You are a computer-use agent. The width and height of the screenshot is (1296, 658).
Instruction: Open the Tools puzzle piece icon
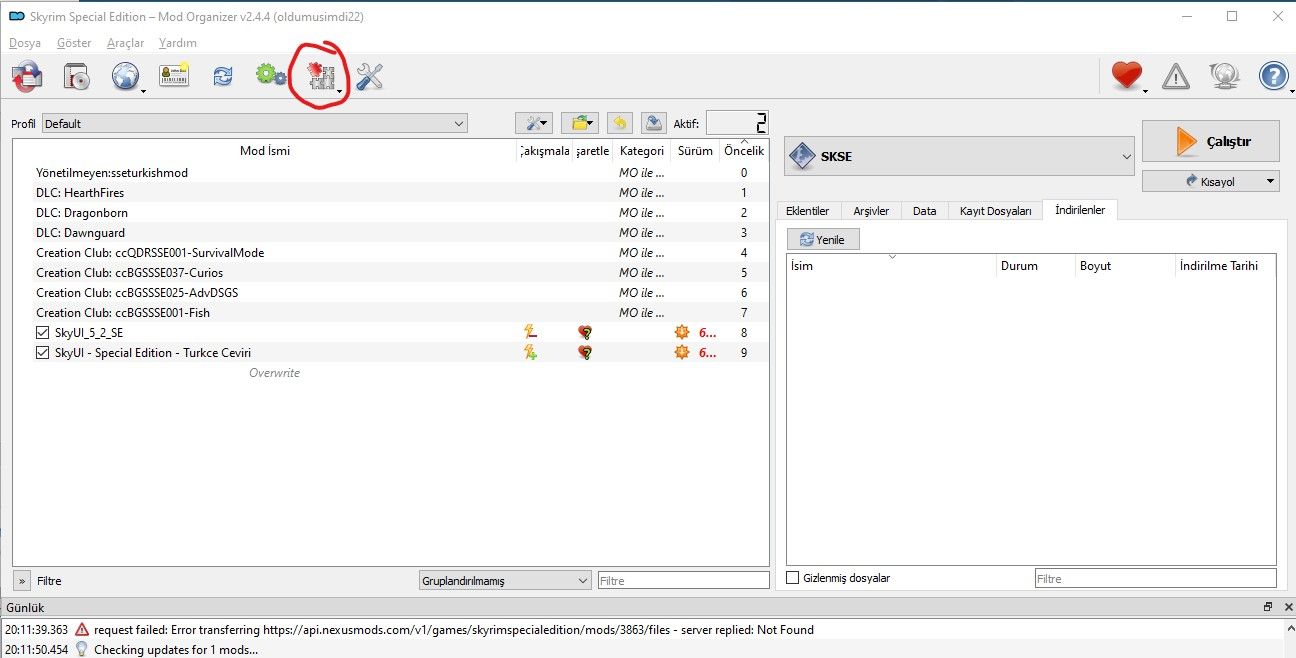pyautogui.click(x=322, y=77)
